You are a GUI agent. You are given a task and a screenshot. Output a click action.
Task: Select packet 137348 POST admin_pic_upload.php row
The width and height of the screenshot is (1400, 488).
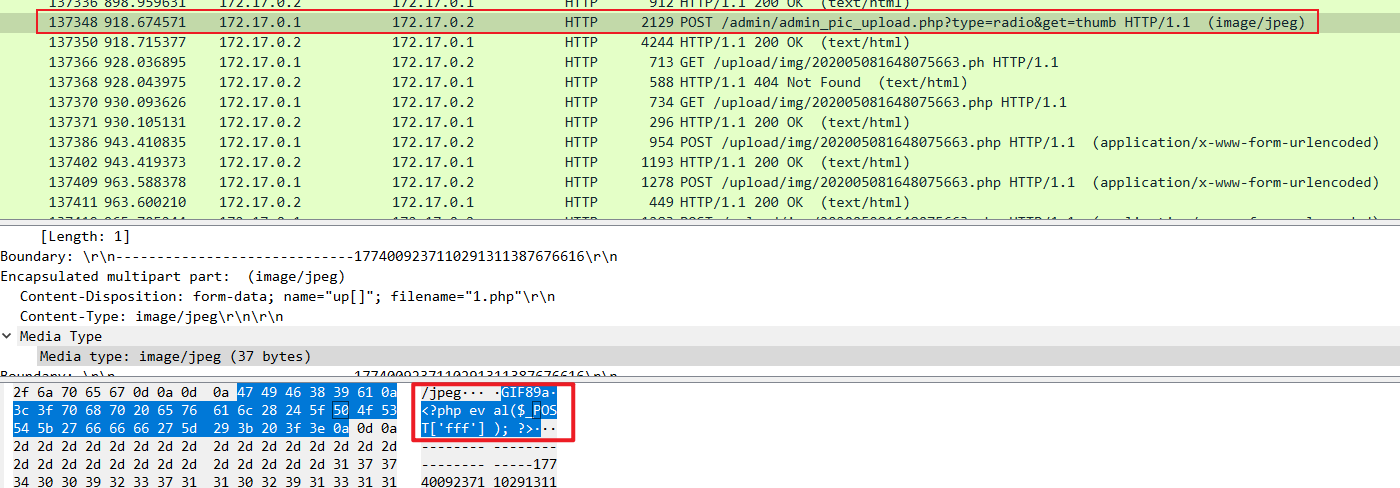click(700, 22)
